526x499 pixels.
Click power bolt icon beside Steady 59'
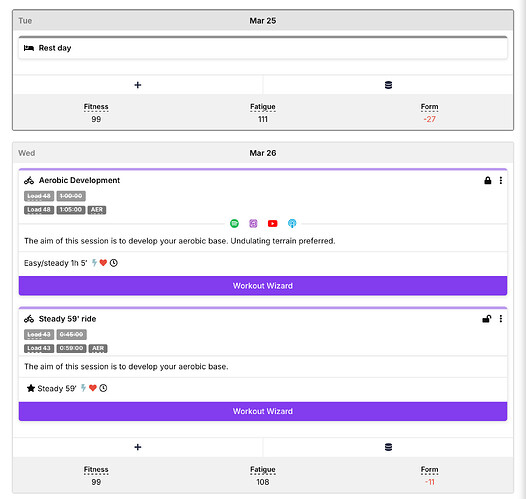pos(84,388)
